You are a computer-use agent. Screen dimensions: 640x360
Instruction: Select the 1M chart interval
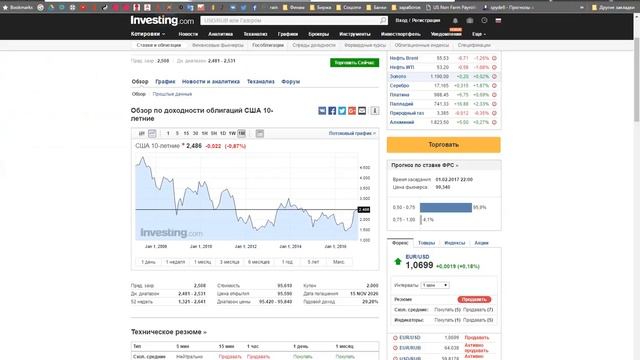point(242,133)
